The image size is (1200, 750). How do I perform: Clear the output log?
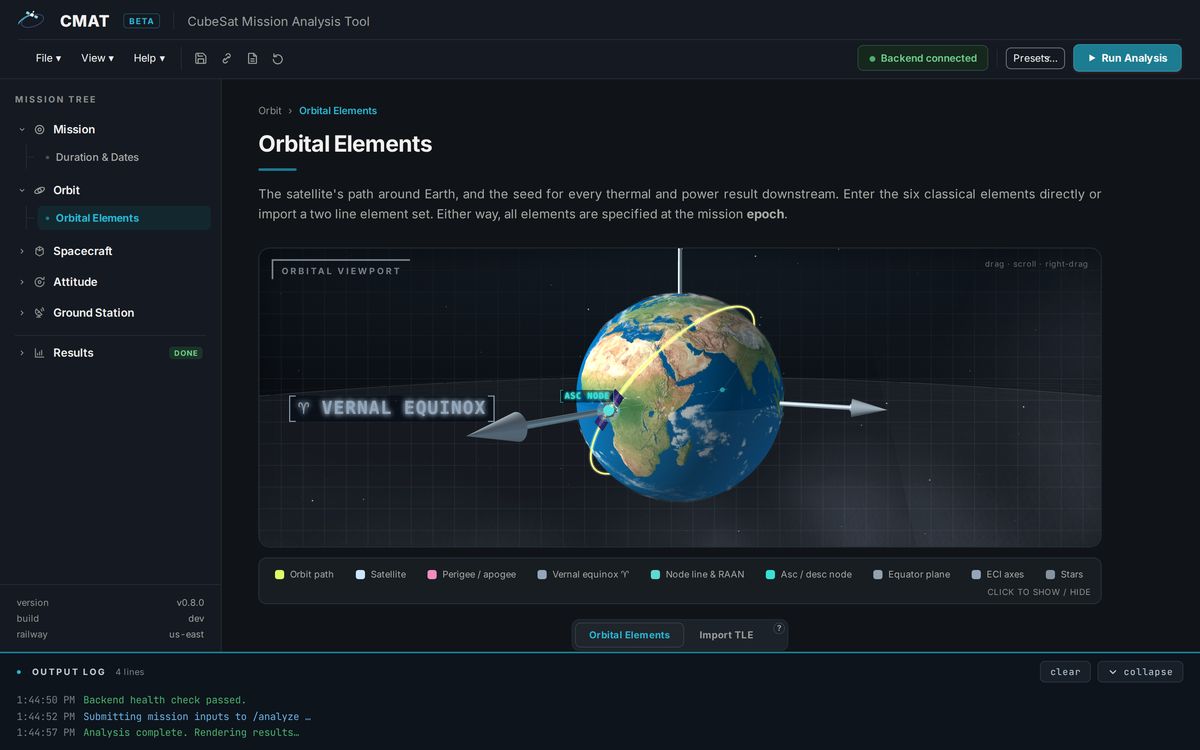1065,672
